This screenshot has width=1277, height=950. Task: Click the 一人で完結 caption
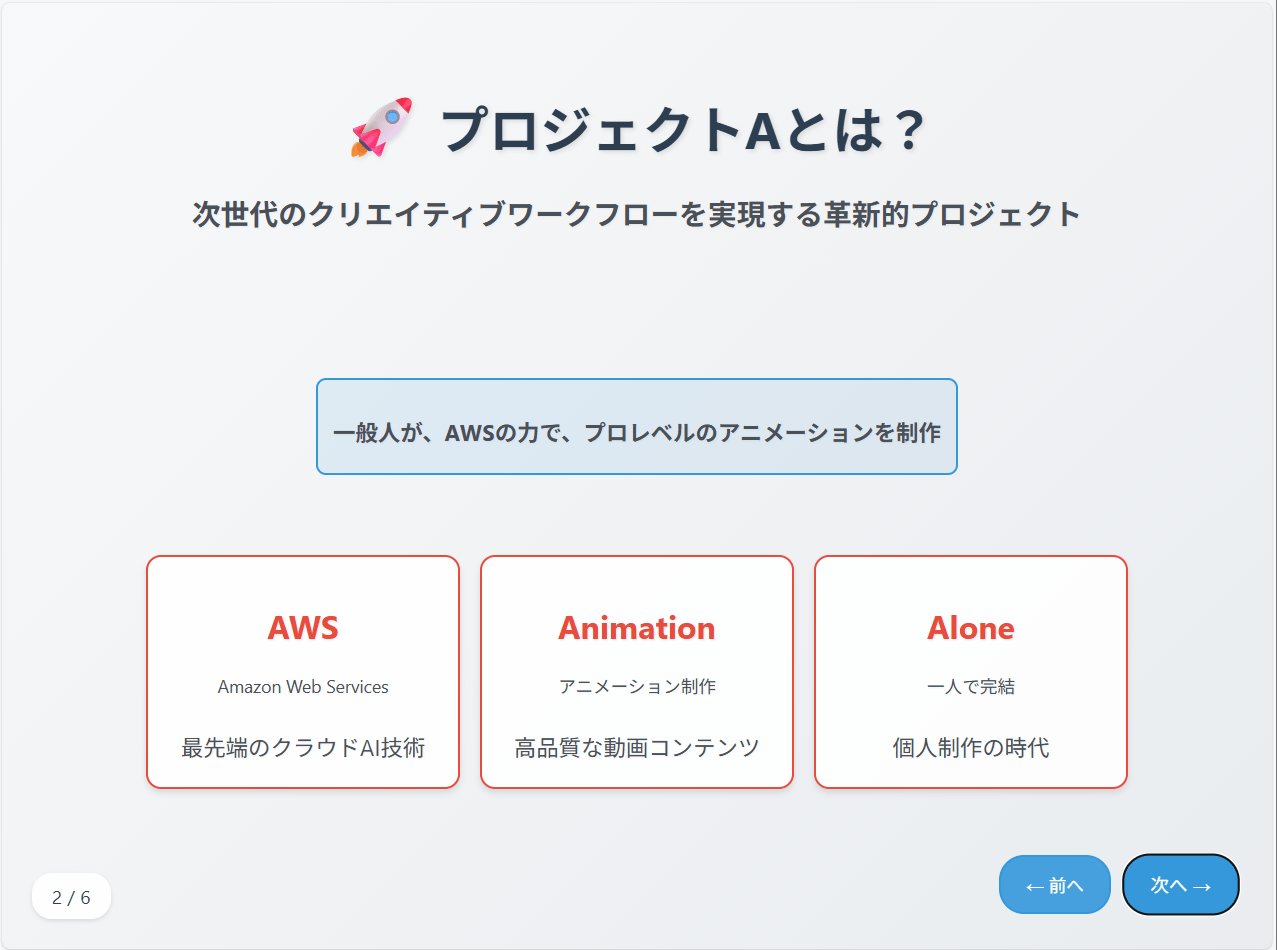point(971,687)
